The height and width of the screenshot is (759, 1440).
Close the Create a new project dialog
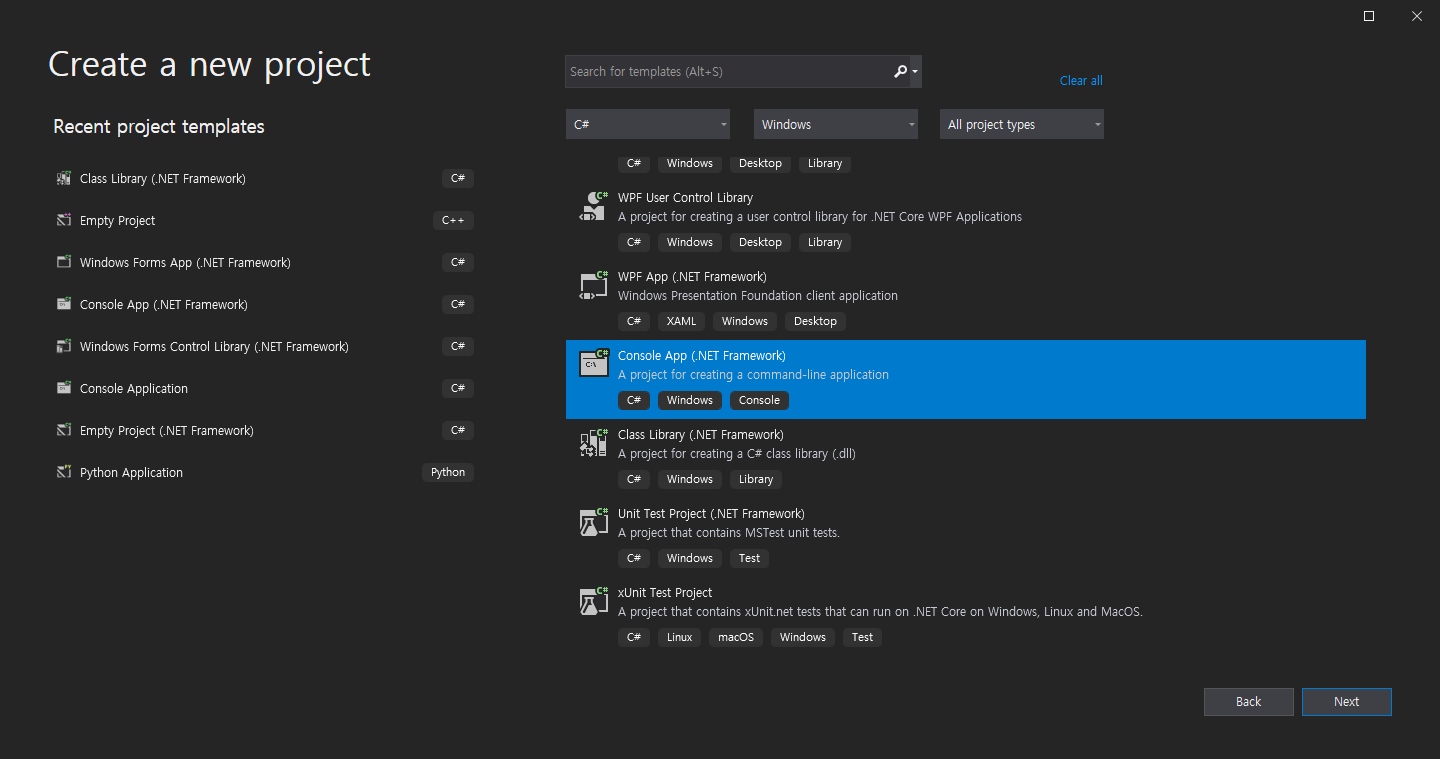click(x=1417, y=16)
